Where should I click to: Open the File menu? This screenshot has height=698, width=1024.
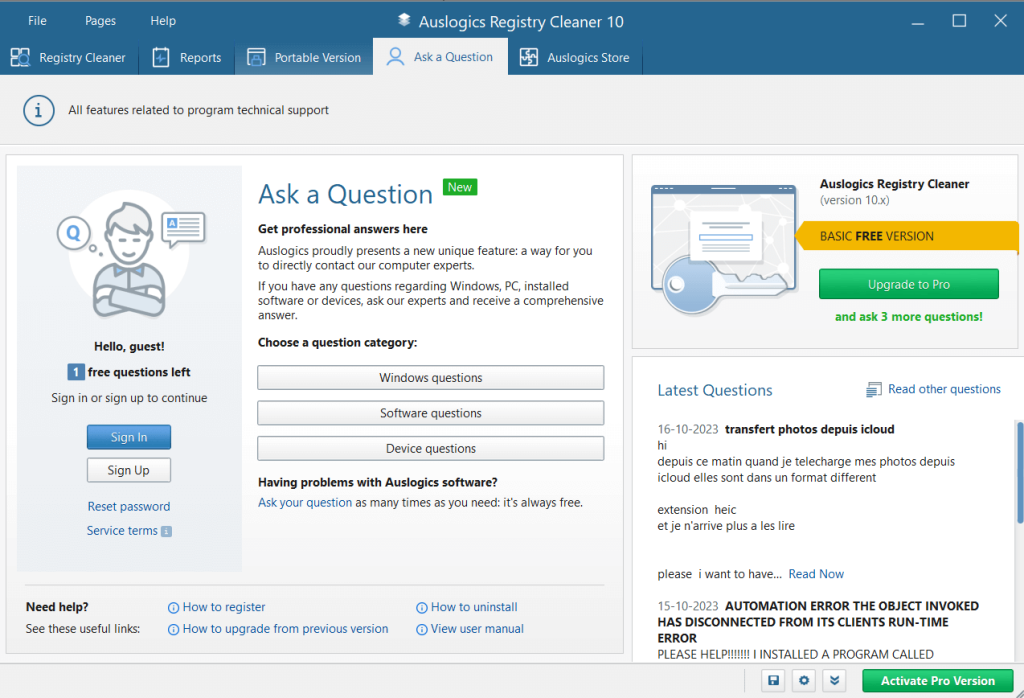[x=37, y=21]
